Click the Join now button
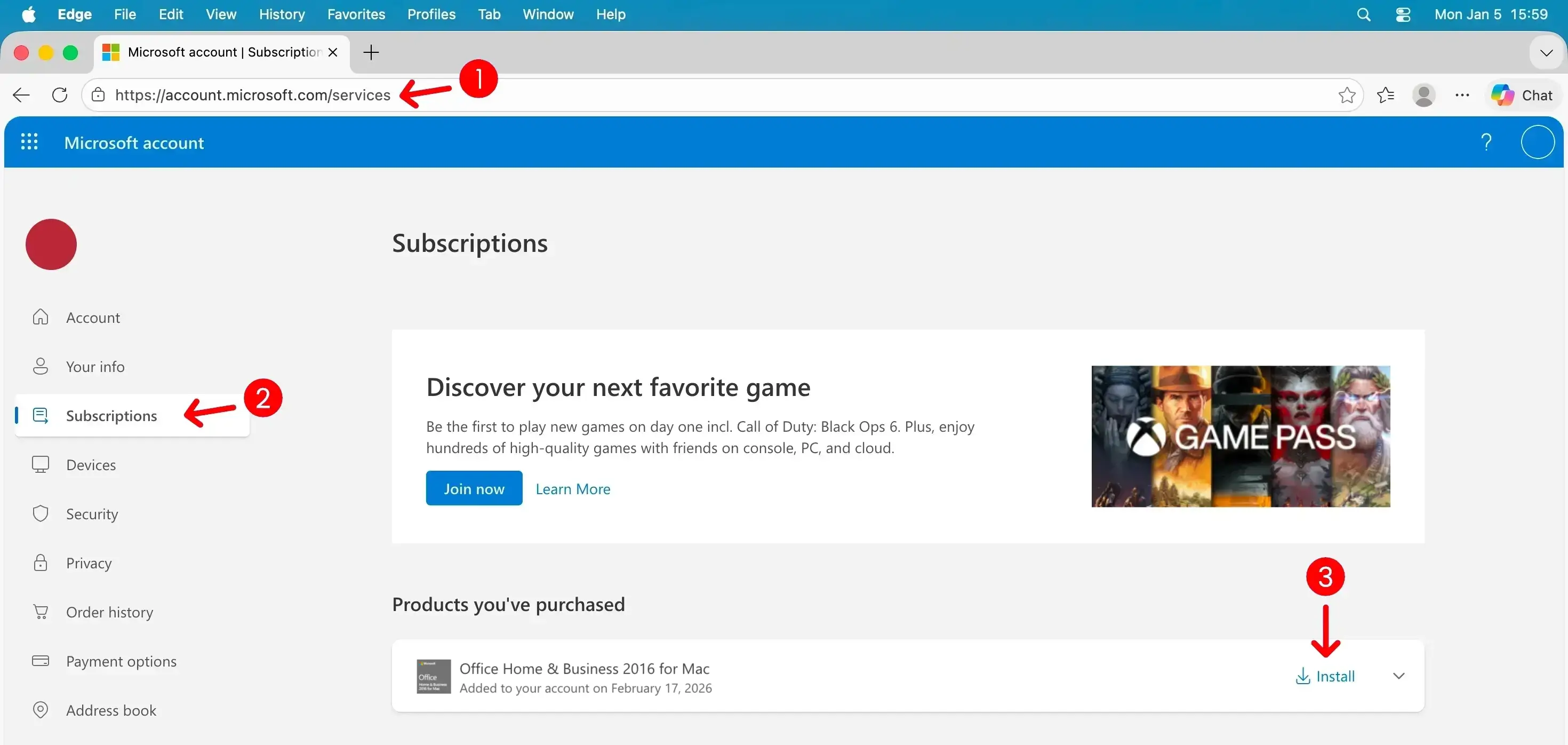The height and width of the screenshot is (745, 1568). [x=474, y=488]
